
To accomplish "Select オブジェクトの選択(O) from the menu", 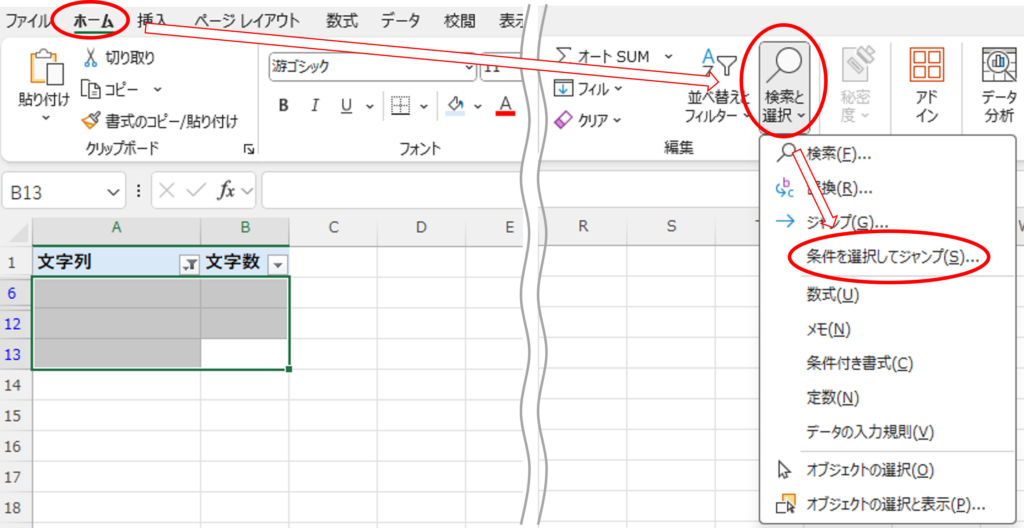I will click(x=870, y=469).
